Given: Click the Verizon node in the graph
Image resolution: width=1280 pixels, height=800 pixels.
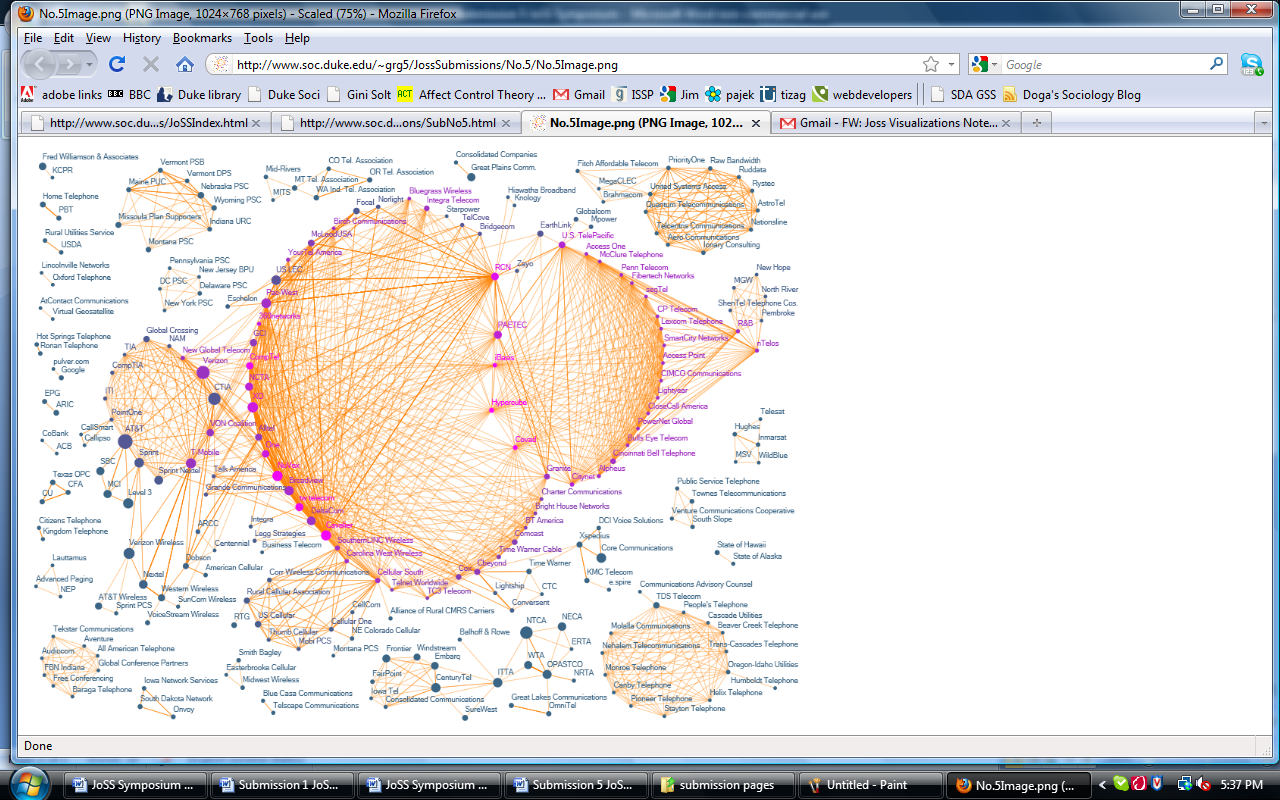Looking at the screenshot, I should 203,372.
